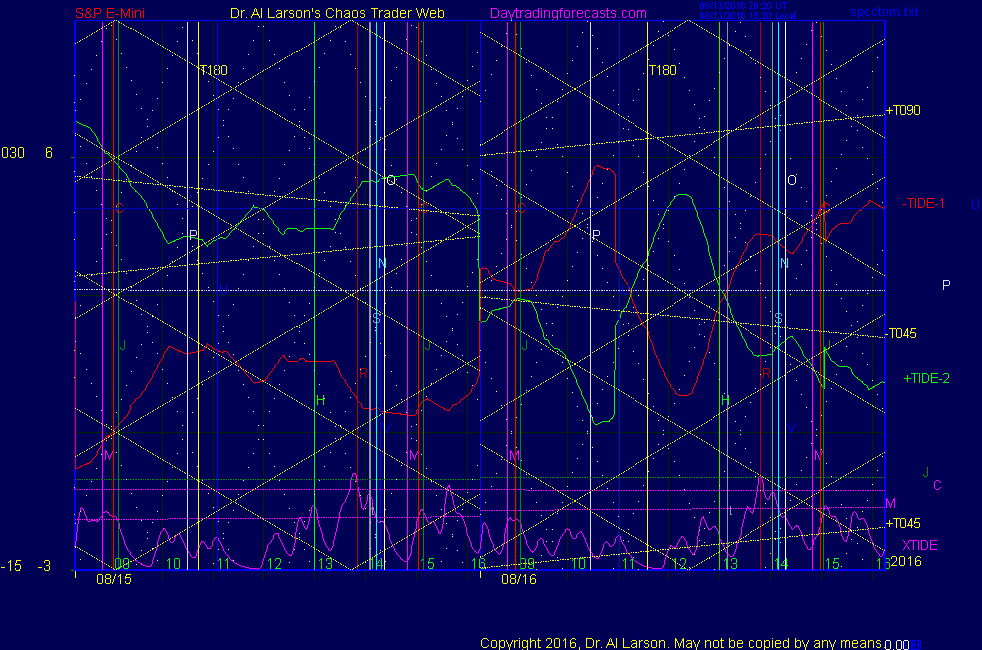Click the white P symbol outside chart border
Screen dimensions: 982x650
point(946,286)
